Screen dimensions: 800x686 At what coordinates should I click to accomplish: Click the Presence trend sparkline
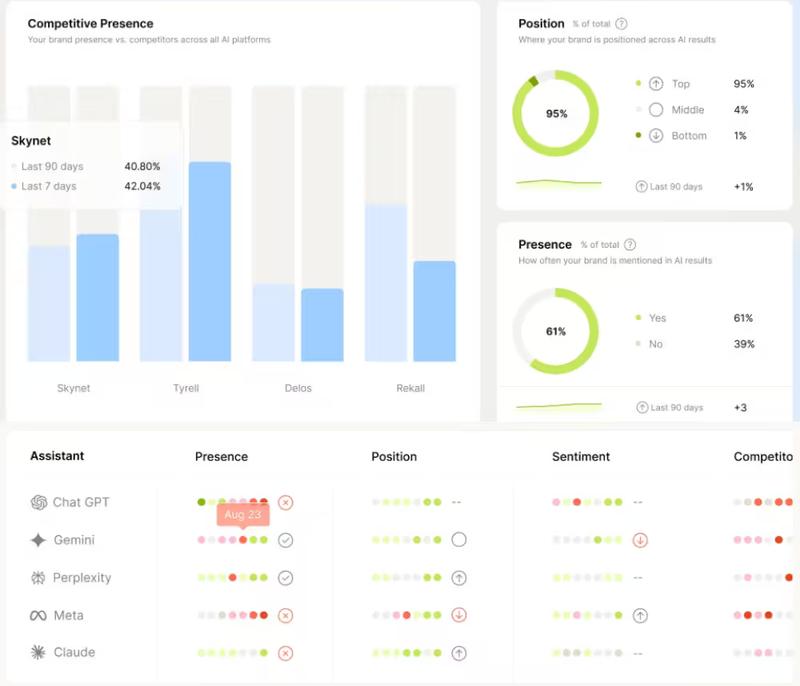tap(559, 406)
